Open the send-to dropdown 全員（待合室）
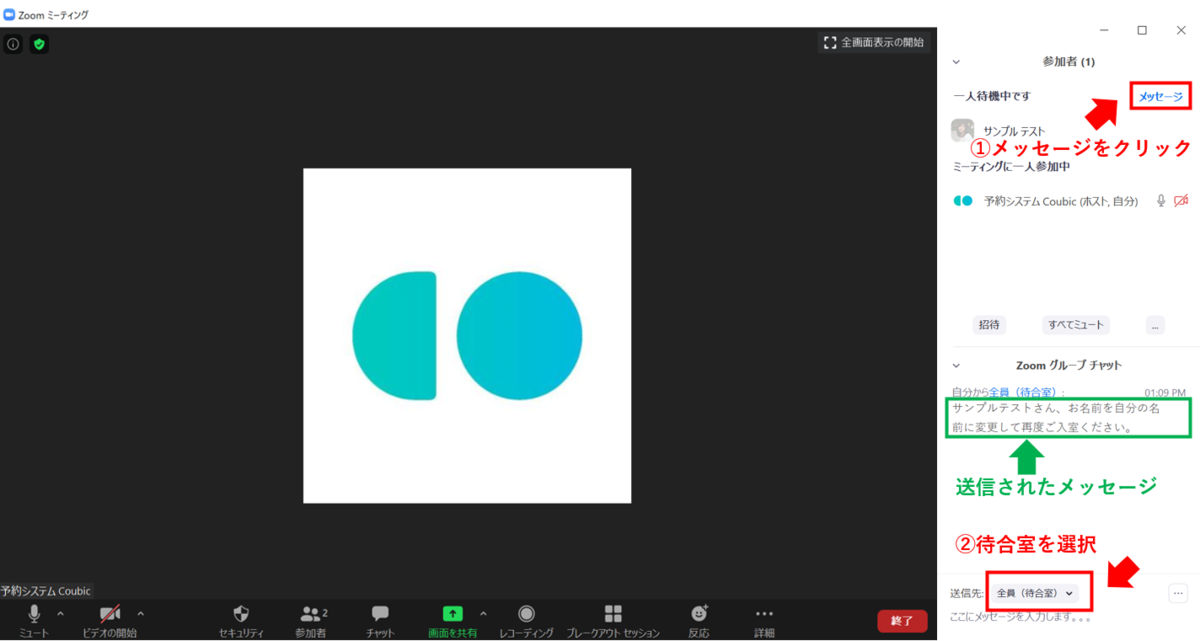Screen dimensions: 1200x641 (1037, 593)
